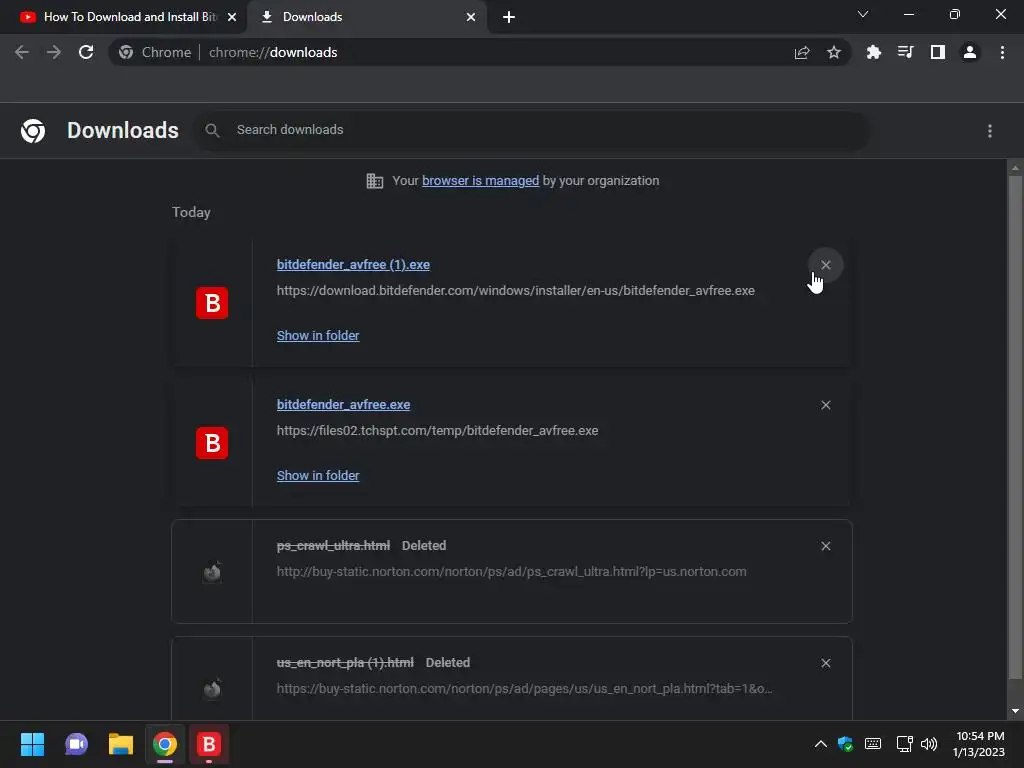Show bitdefender_avfree (1).exe in folder
The height and width of the screenshot is (768, 1024).
click(x=318, y=336)
